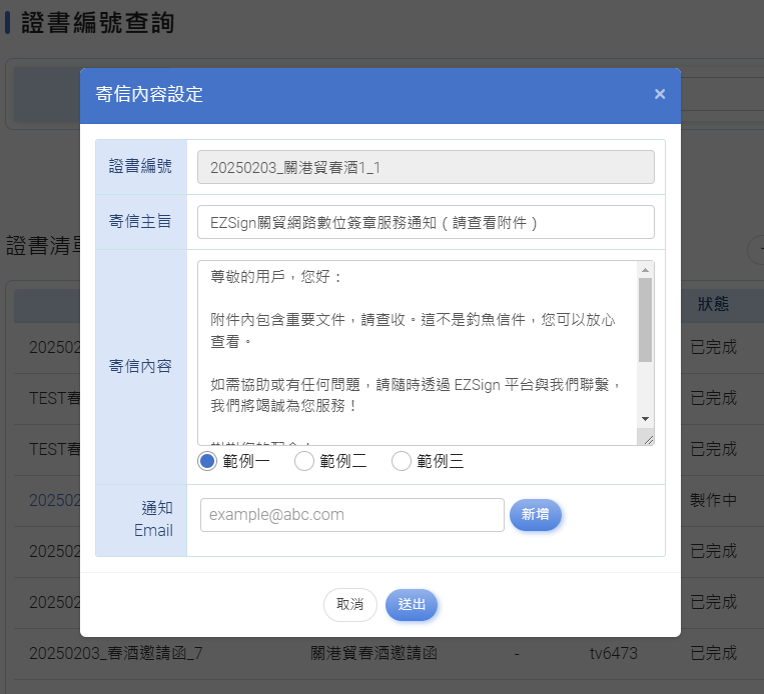This screenshot has width=764, height=694.
Task: Click the 寄信主旨 subject field
Action: click(425, 222)
